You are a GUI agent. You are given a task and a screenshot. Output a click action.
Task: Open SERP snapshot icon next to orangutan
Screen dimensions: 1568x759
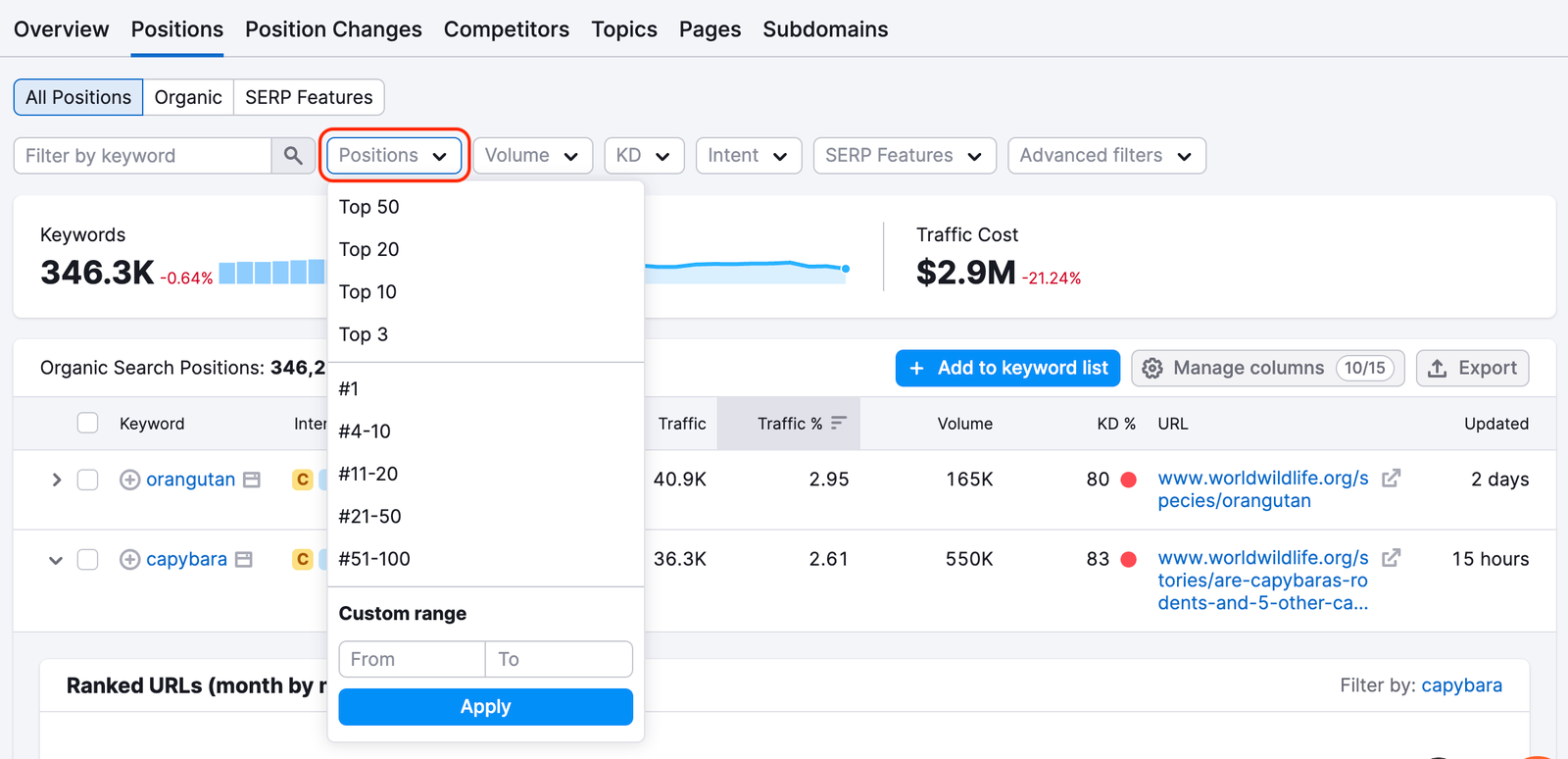252,480
